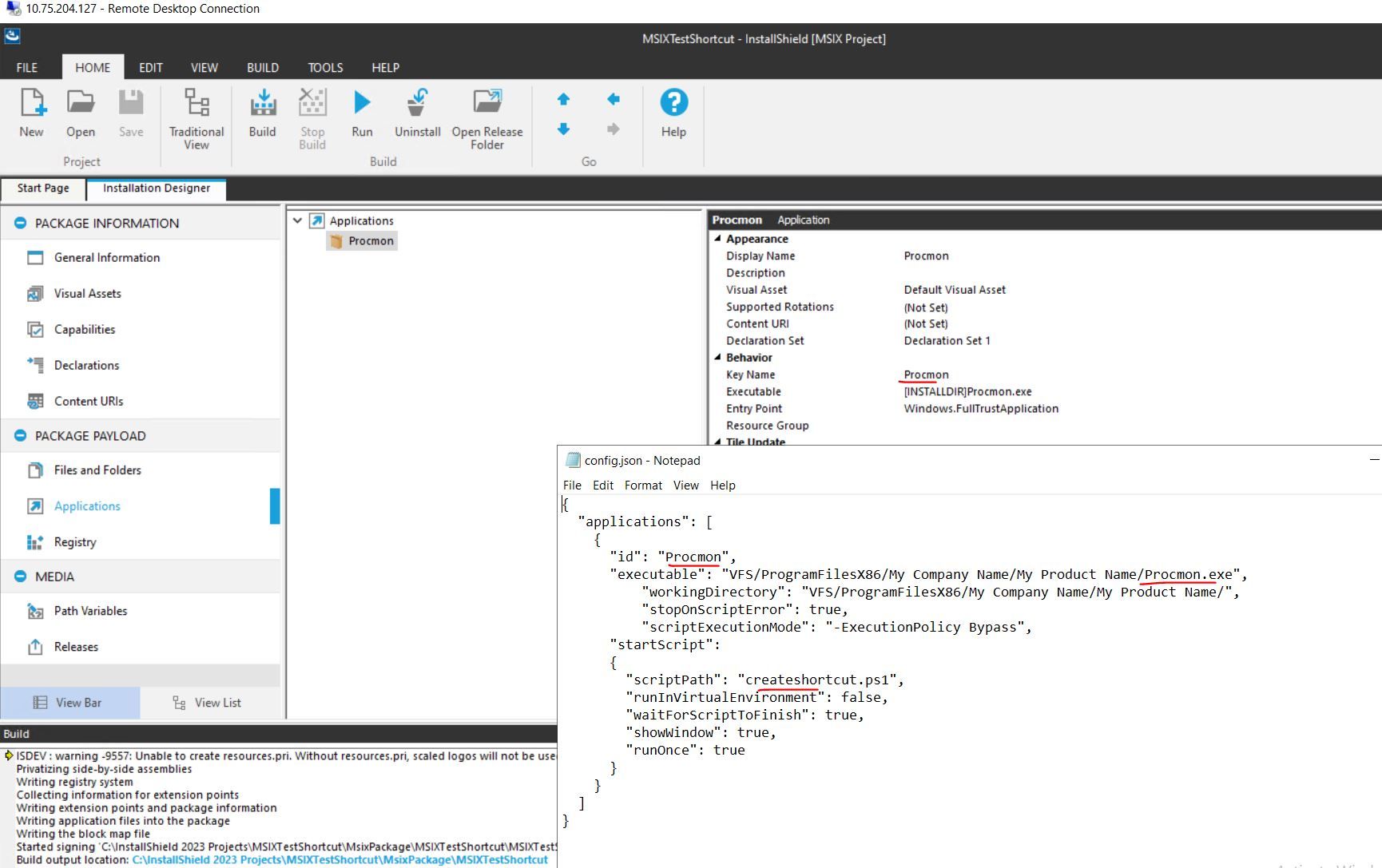Switch to the Start Page tab

coord(42,188)
